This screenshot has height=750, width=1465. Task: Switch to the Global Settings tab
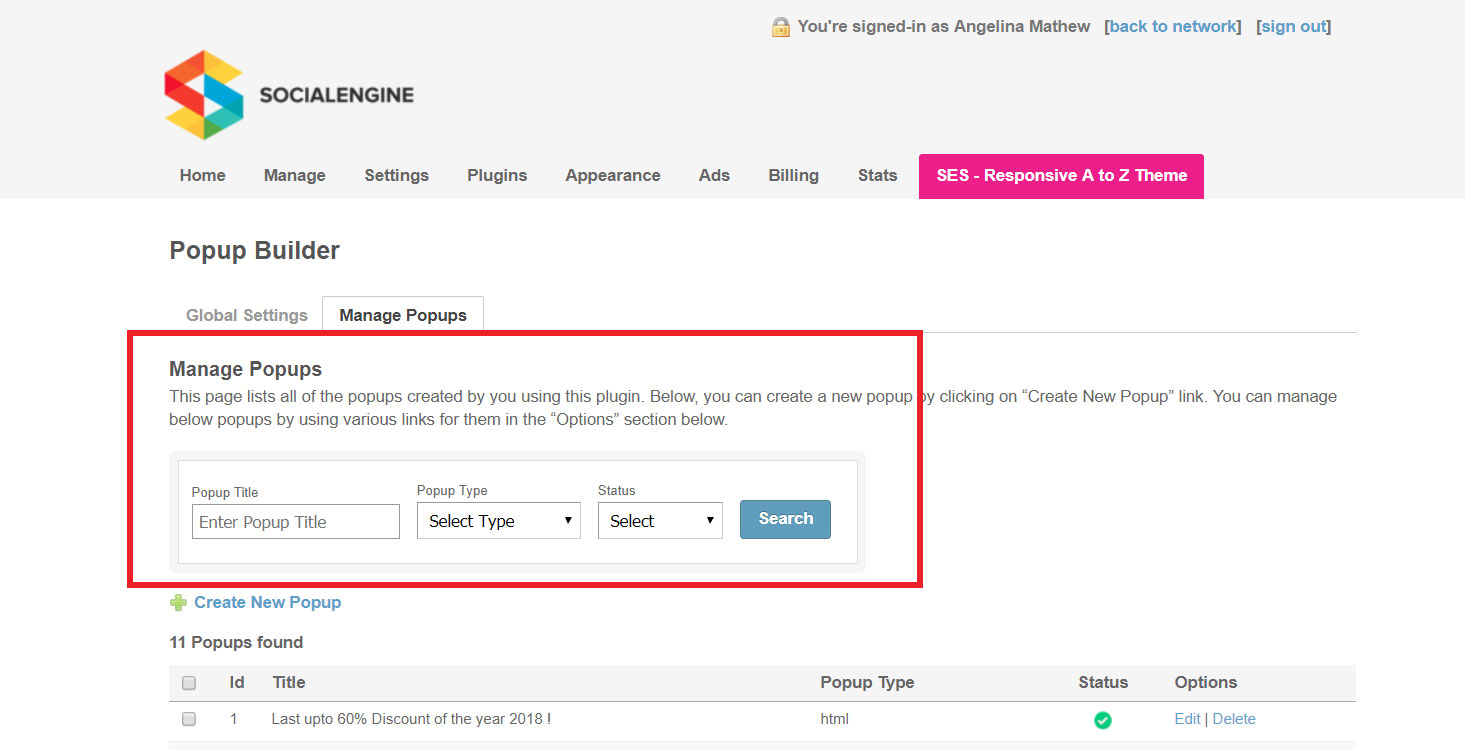coord(246,314)
